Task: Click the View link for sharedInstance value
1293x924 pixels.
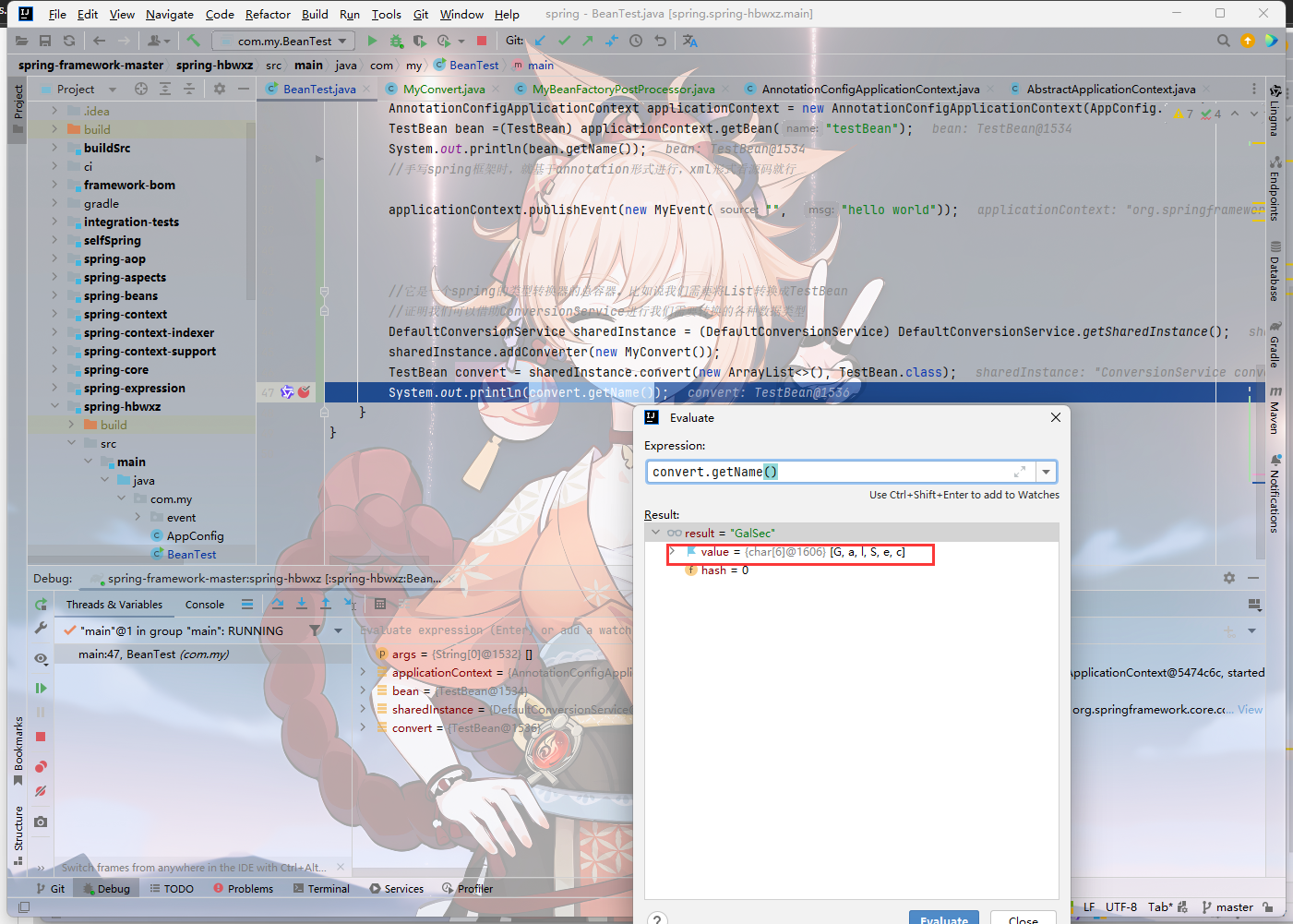Action: (1251, 709)
